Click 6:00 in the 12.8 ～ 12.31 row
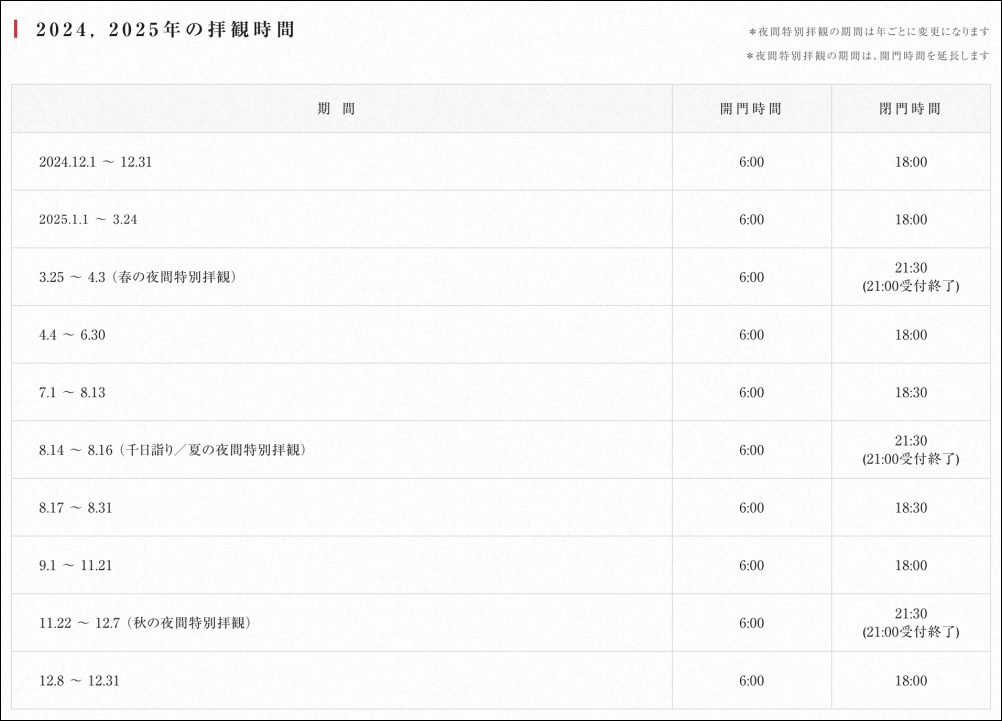Viewport: 1002px width, 721px height. (x=752, y=681)
